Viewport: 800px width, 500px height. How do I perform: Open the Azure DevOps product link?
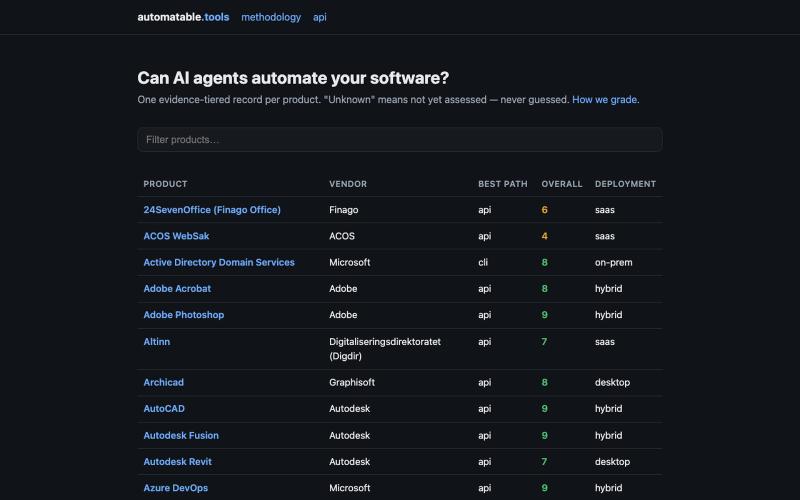[x=176, y=488]
